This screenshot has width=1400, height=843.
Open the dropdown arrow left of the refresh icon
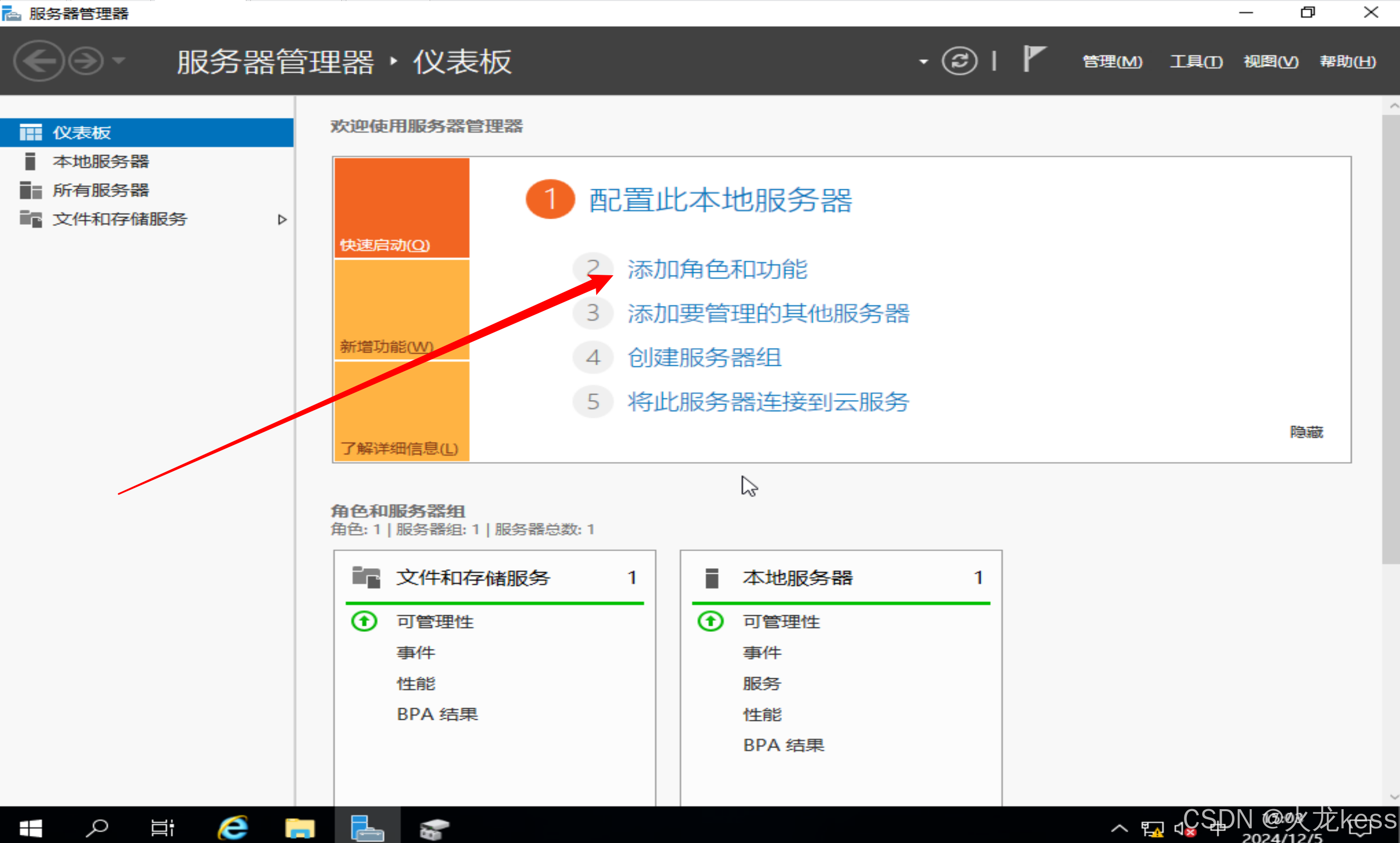click(x=923, y=61)
